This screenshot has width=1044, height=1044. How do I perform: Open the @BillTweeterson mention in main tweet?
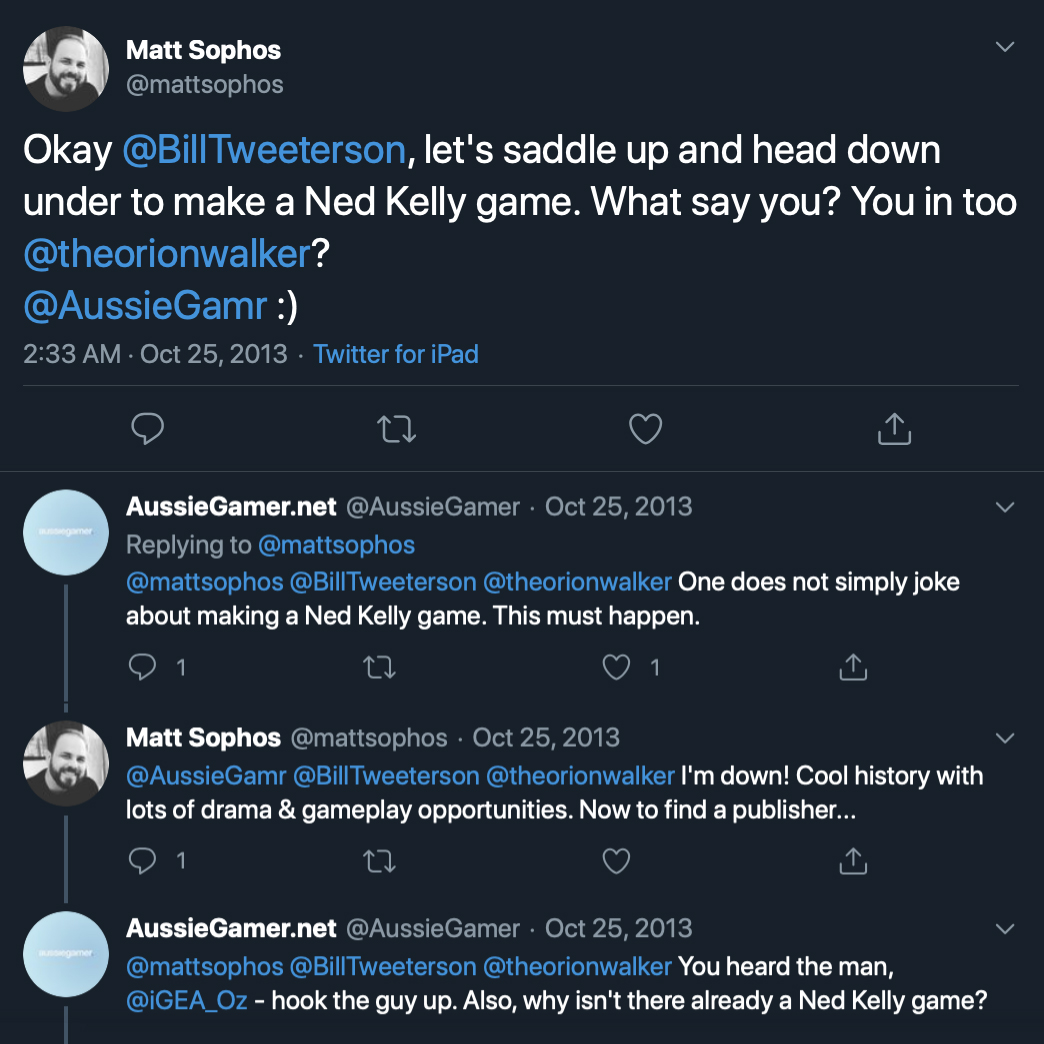pos(264,150)
